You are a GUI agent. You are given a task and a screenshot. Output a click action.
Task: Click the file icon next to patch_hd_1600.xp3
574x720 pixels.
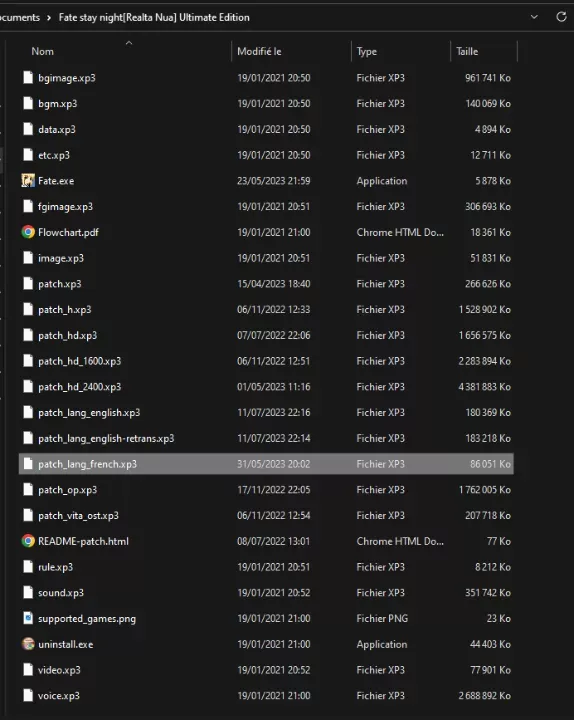[28, 361]
